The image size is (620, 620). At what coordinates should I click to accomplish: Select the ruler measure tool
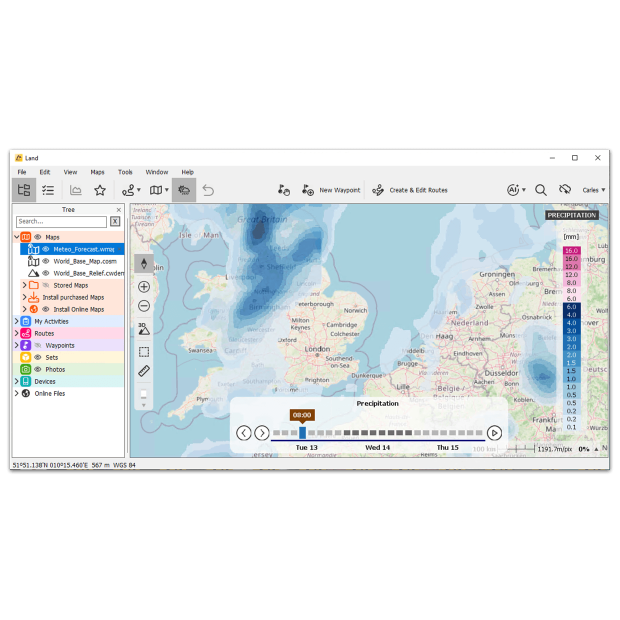point(144,370)
